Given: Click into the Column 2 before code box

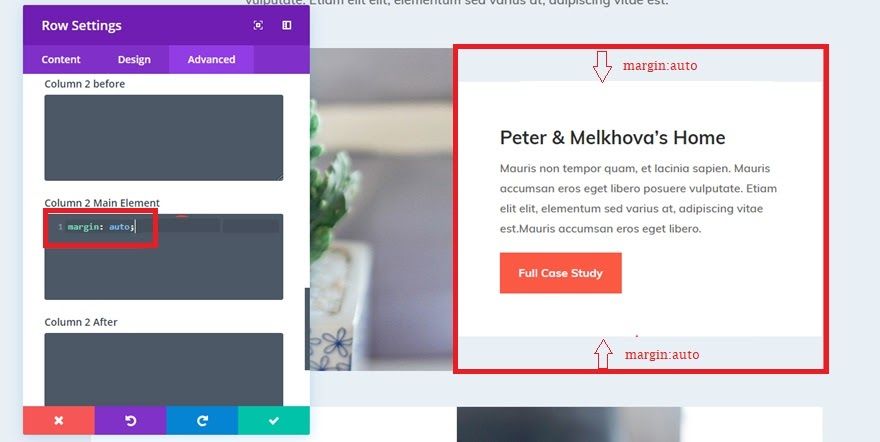Looking at the screenshot, I should (x=164, y=137).
